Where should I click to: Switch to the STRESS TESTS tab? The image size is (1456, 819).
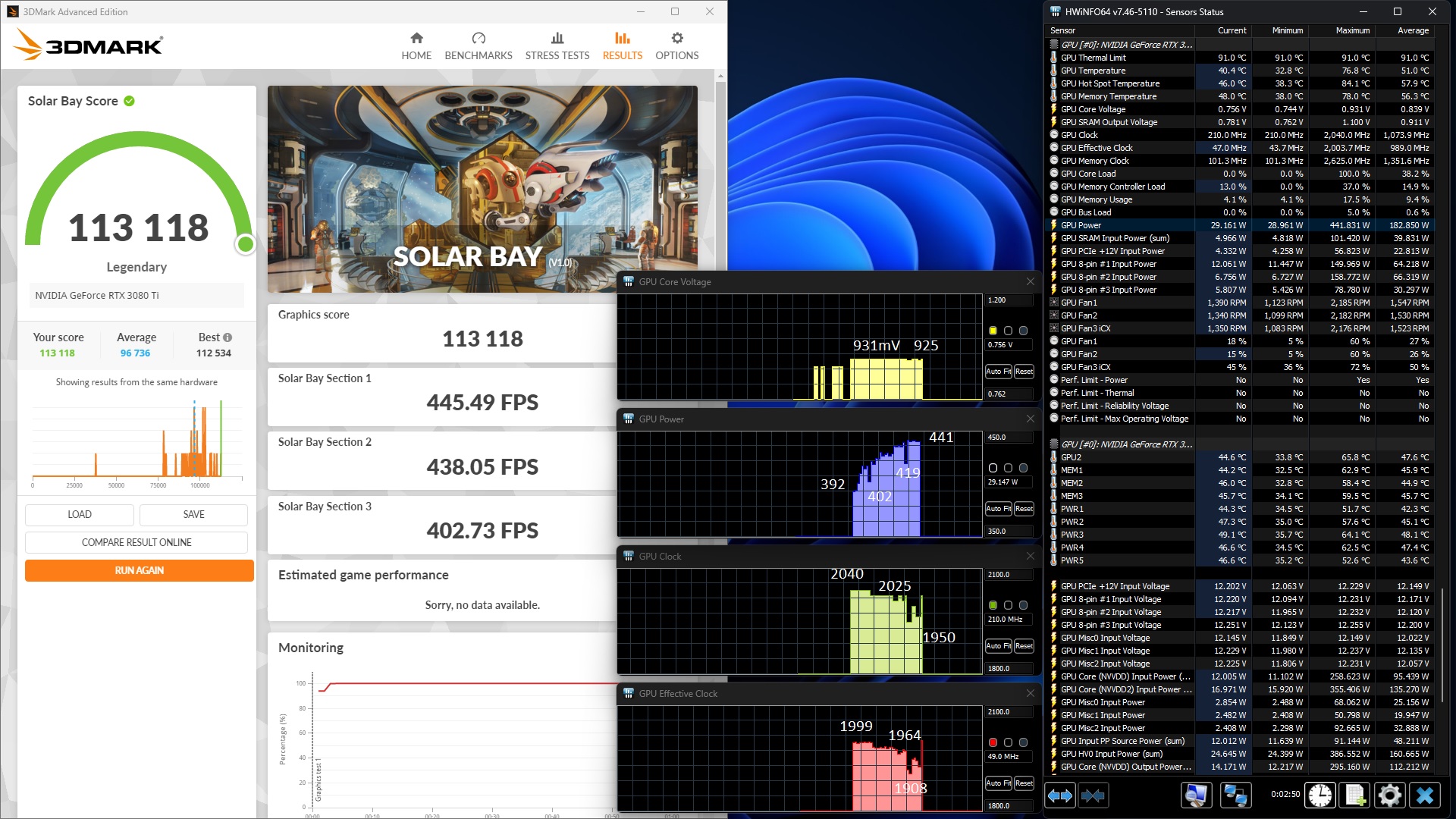pyautogui.click(x=557, y=45)
